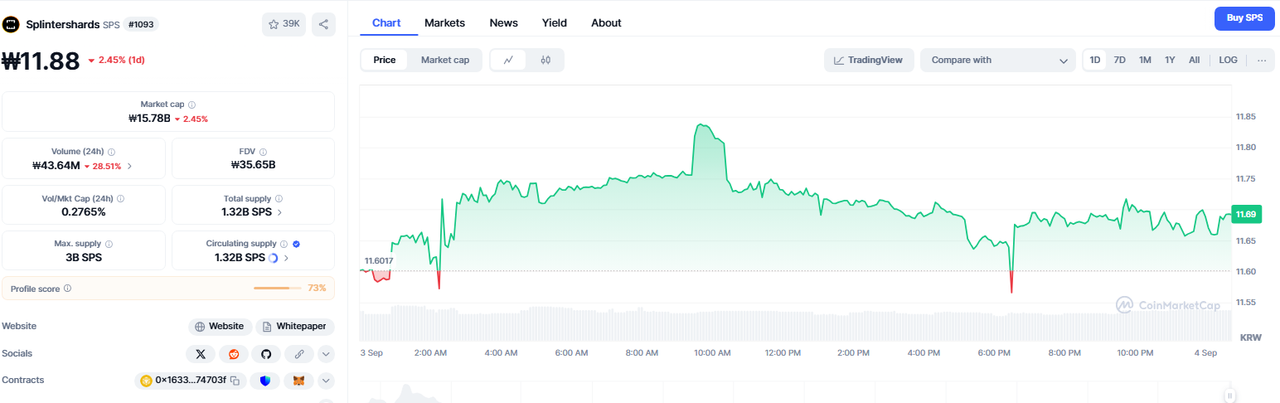Open the Yield tab
The image size is (1280, 403).
point(554,22)
